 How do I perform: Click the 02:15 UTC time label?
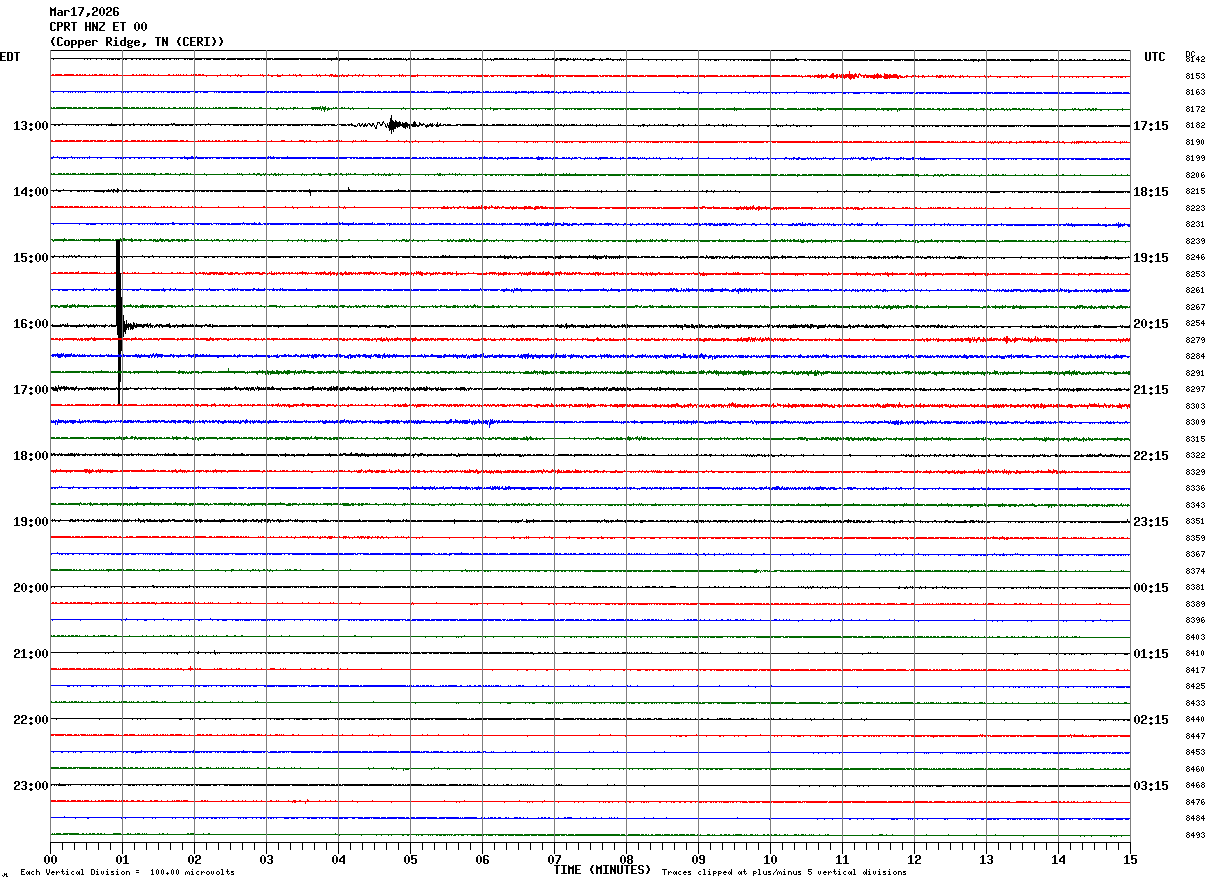(1151, 720)
